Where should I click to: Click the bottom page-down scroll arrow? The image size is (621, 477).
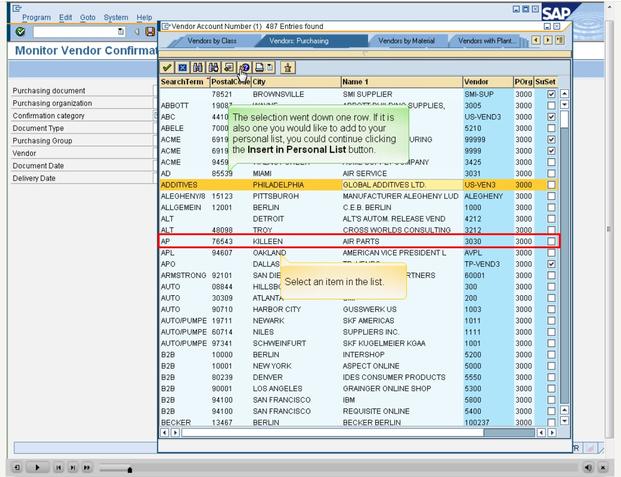[x=564, y=421]
